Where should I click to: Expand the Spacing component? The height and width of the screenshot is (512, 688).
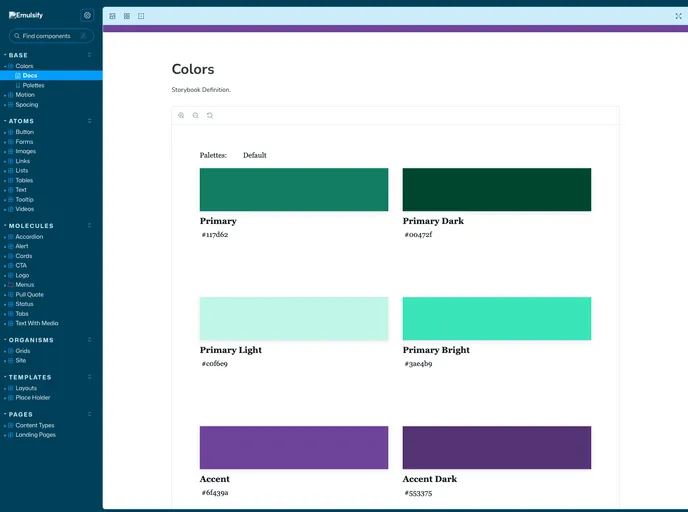click(26, 105)
